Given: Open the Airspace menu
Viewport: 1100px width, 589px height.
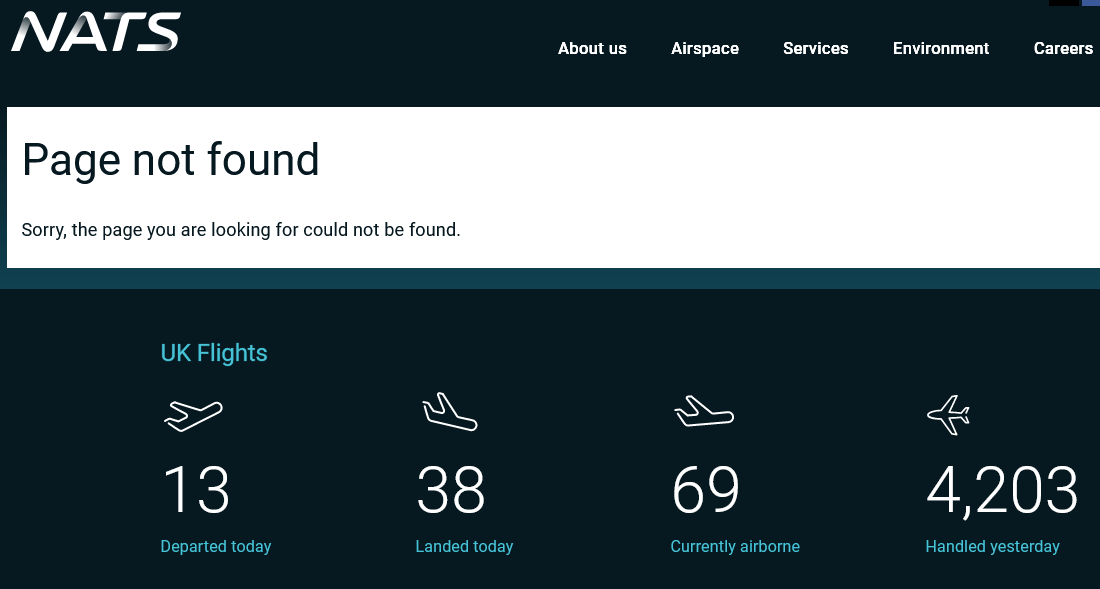Looking at the screenshot, I should [x=704, y=48].
